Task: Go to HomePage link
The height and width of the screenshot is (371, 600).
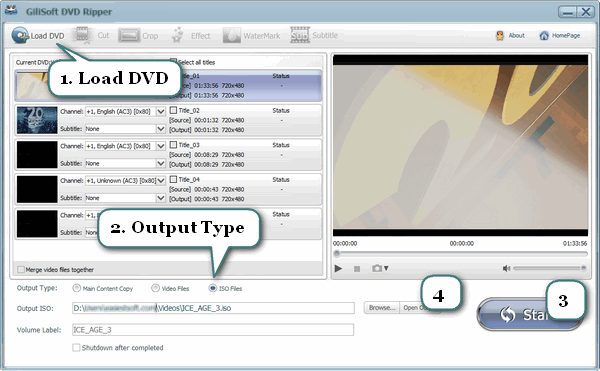Action: [560, 36]
